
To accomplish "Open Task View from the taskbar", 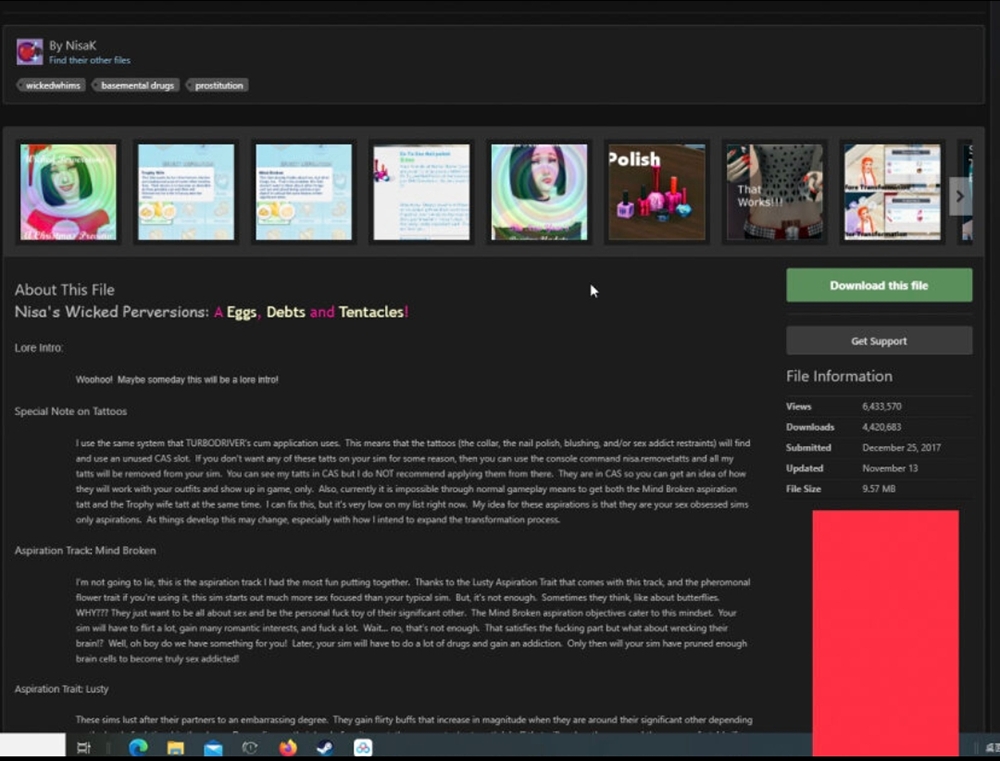I will (x=83, y=748).
